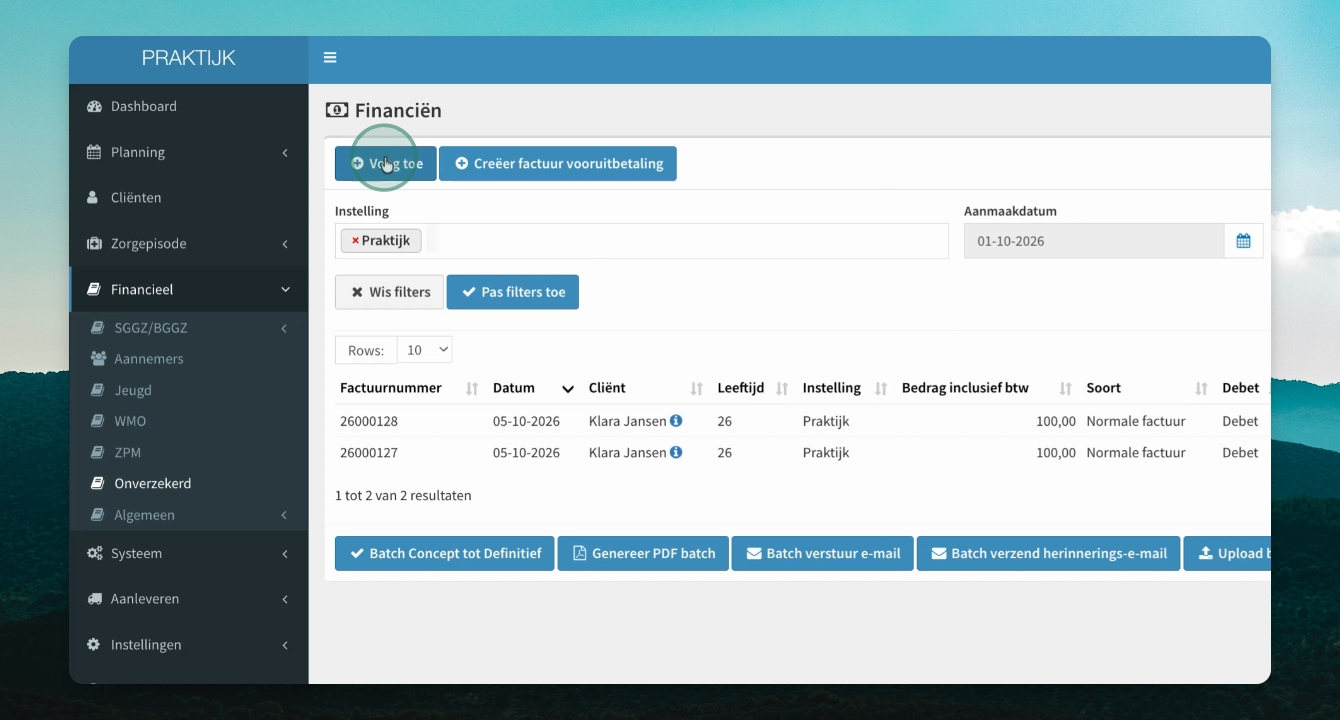1340x720 pixels.
Task: Select Onverzekerd under Financieel
Action: [189, 483]
